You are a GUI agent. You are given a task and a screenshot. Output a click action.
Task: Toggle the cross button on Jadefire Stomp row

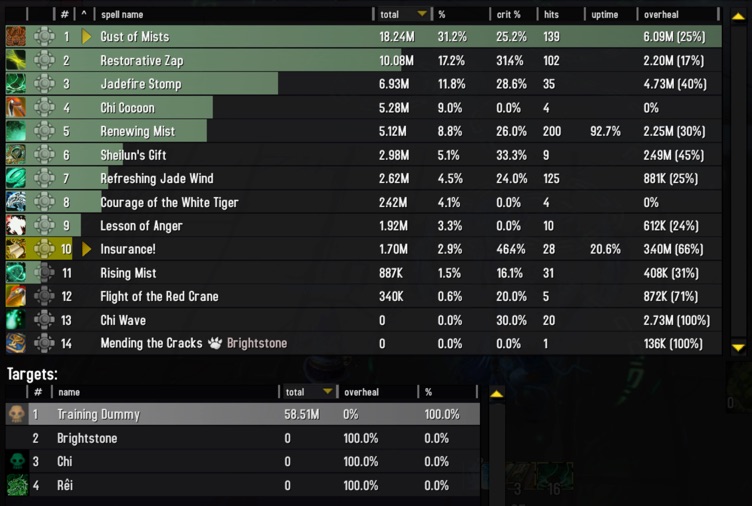[x=44, y=84]
